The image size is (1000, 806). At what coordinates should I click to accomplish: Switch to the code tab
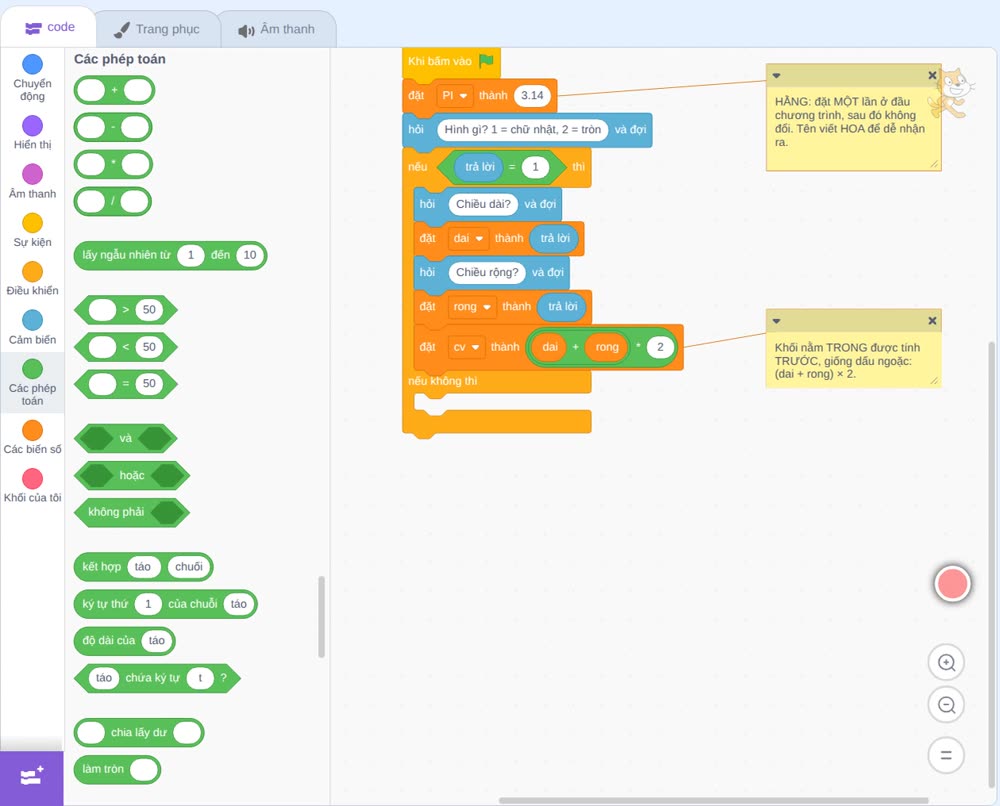click(x=50, y=27)
